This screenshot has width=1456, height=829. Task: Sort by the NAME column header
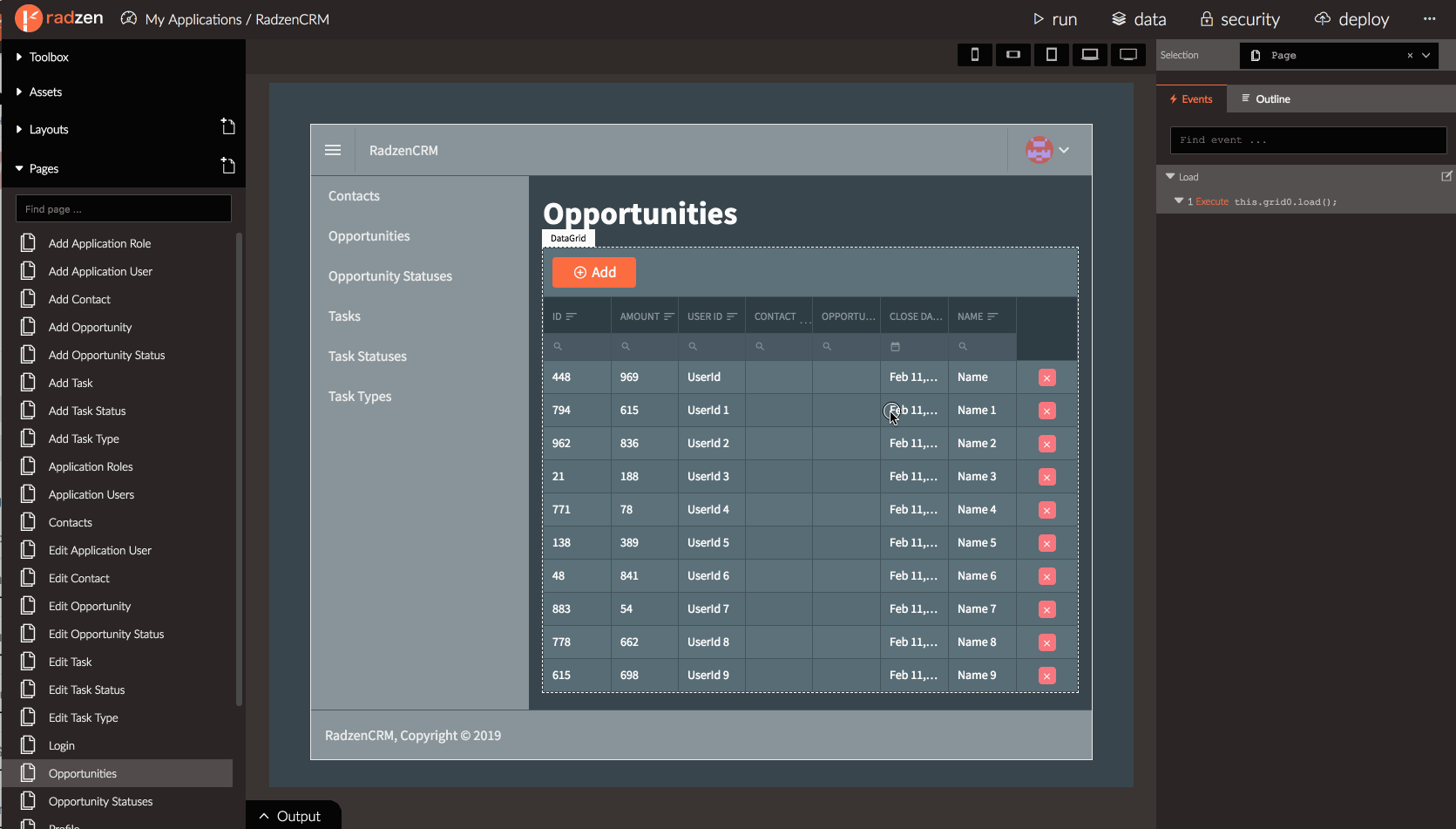click(x=982, y=316)
